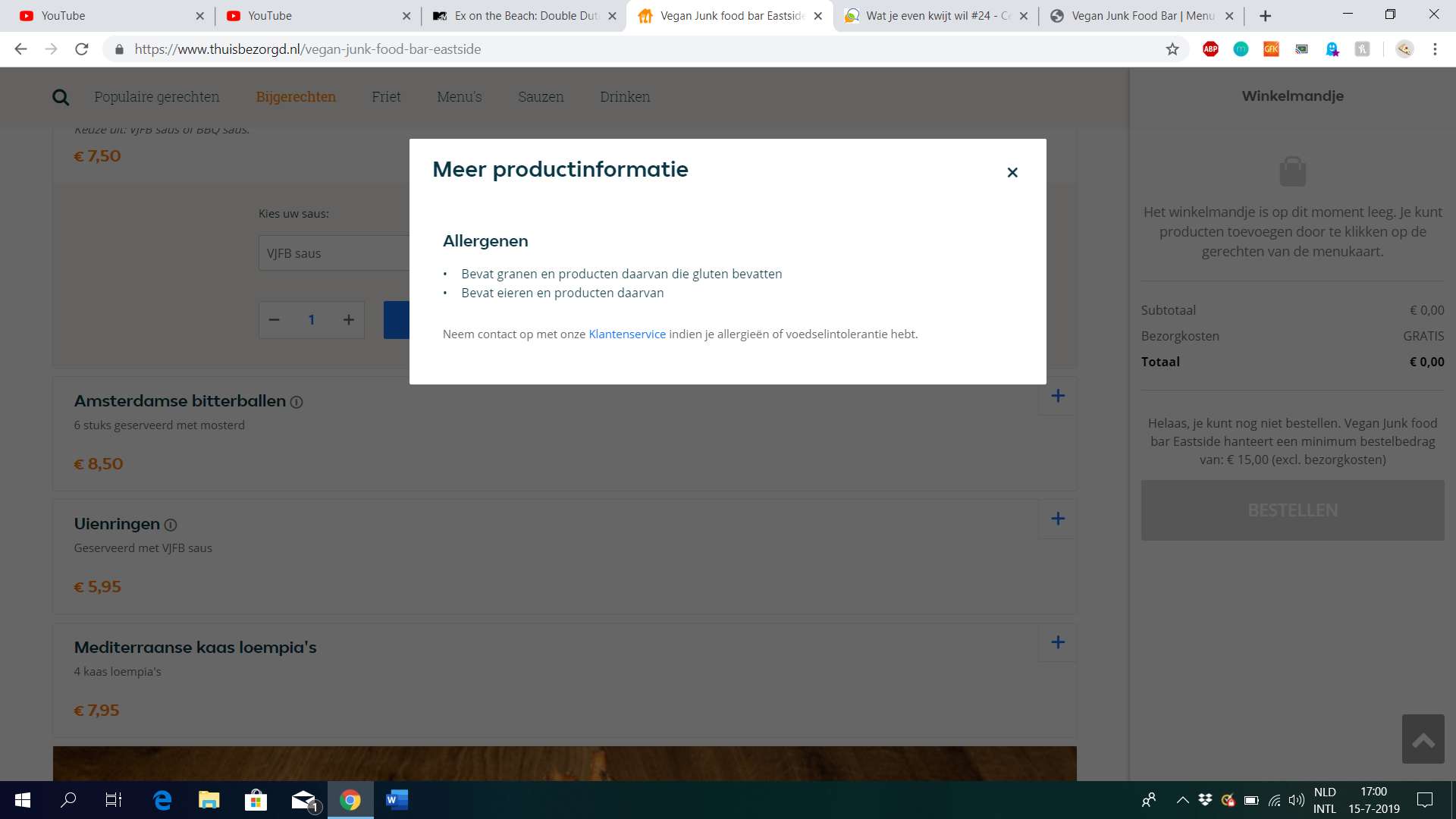Click the Klantenservice link
The image size is (1456, 819).
pyautogui.click(x=626, y=334)
